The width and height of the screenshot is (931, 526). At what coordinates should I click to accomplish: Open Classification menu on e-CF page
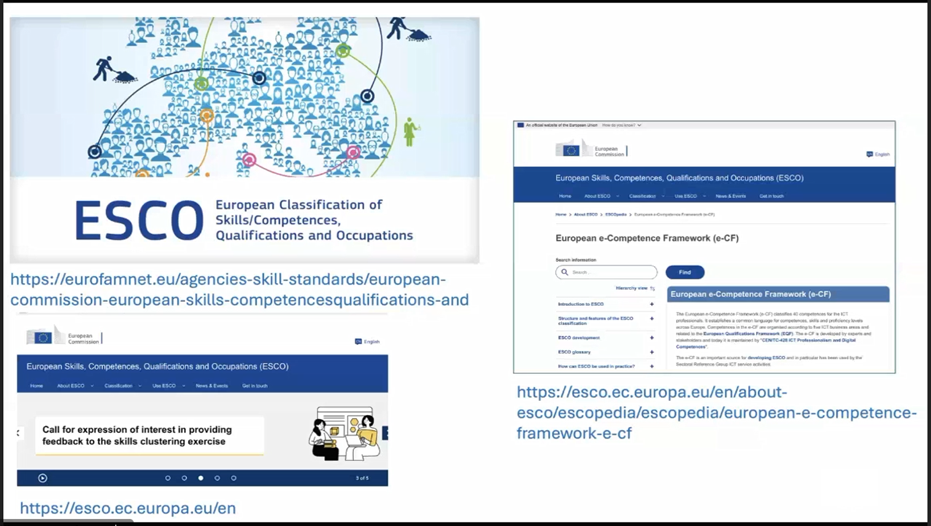pyautogui.click(x=643, y=196)
